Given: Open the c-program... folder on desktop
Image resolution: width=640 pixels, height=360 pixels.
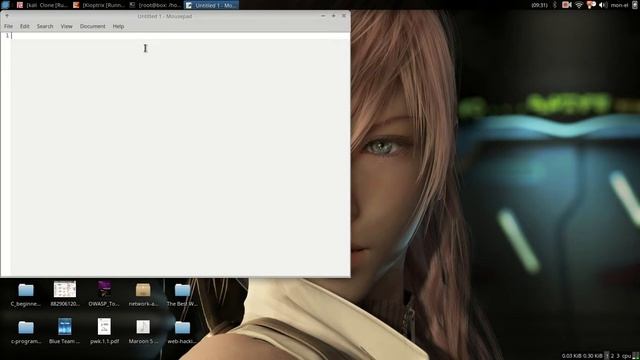Looking at the screenshot, I should (x=26, y=331).
